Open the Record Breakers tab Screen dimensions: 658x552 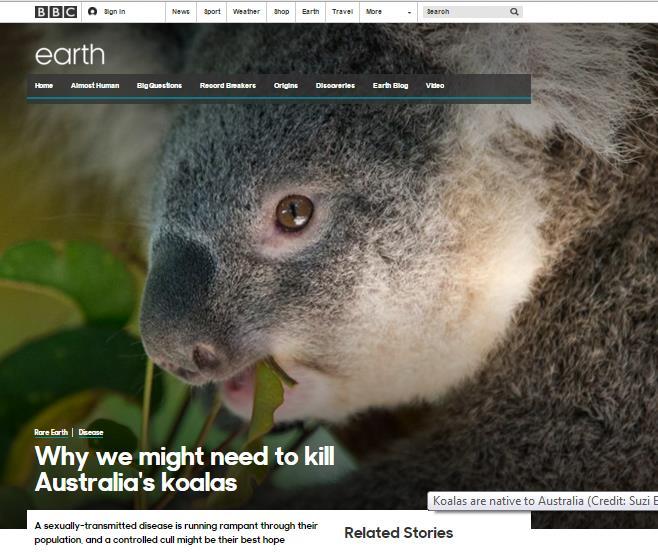pyautogui.click(x=228, y=86)
